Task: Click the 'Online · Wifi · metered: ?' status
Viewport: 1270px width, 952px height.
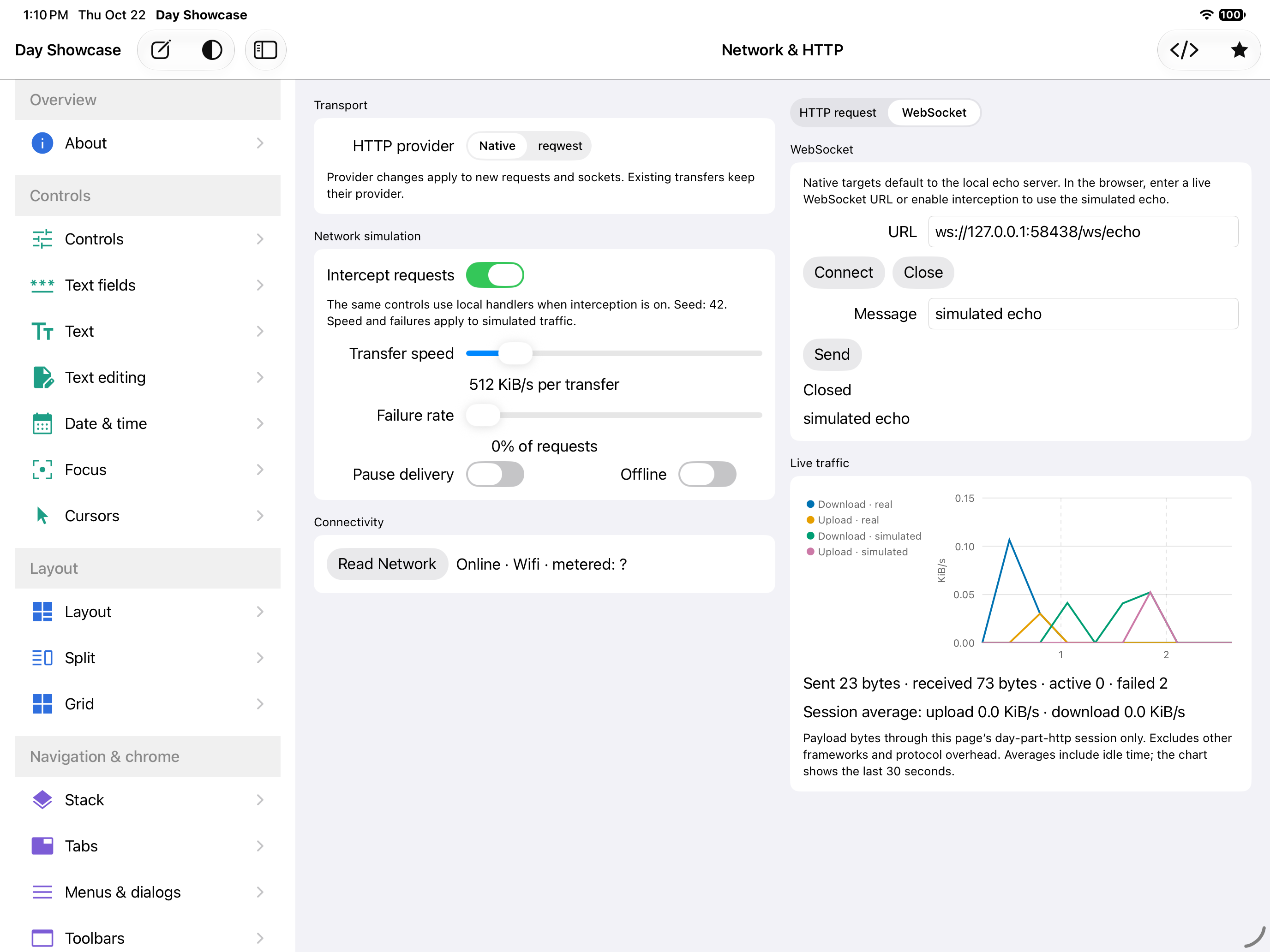Action: [x=541, y=564]
